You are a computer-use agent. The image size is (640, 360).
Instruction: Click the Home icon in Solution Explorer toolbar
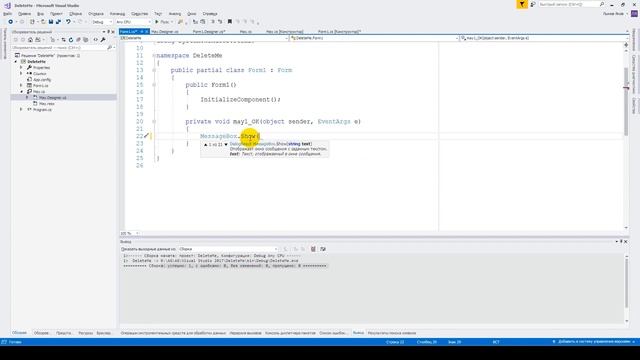30,40
